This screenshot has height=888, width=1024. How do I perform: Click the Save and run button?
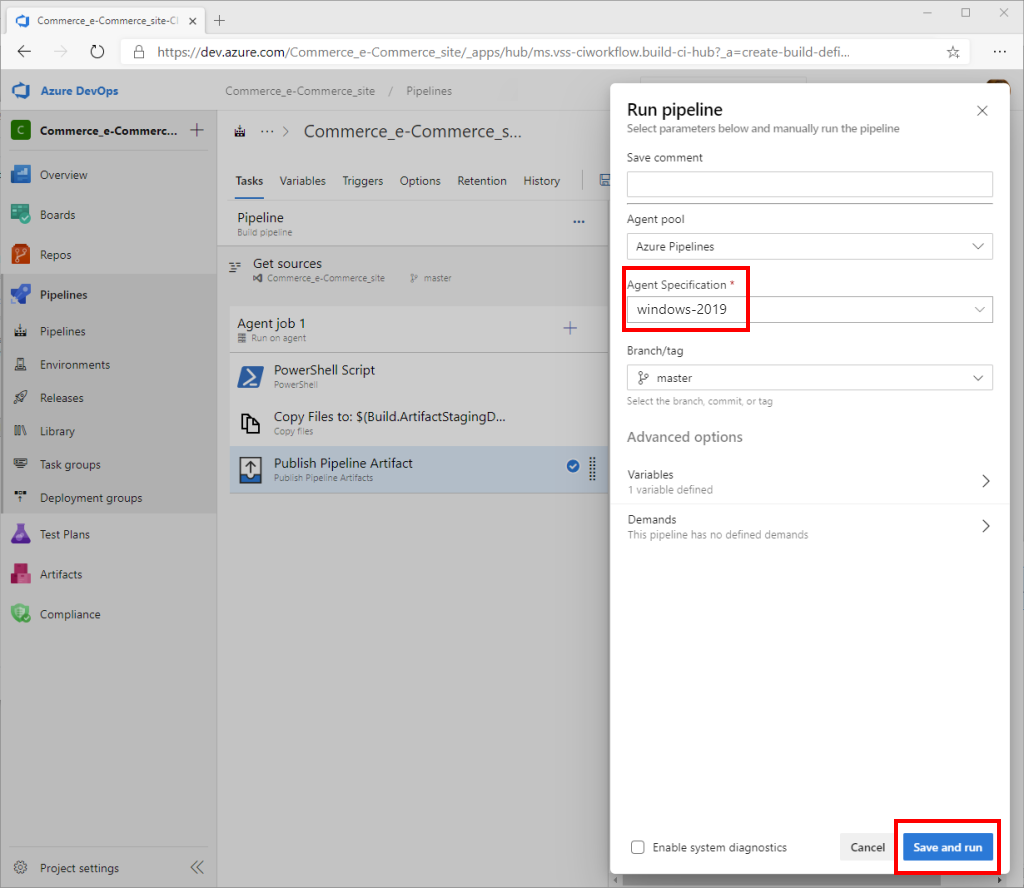coord(947,847)
